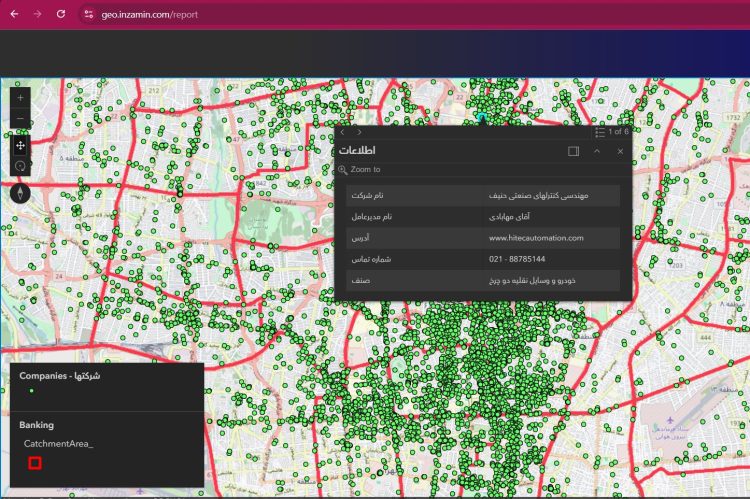Image resolution: width=750 pixels, height=499 pixels.
Task: Select the pan navigation tool
Action: [20, 145]
